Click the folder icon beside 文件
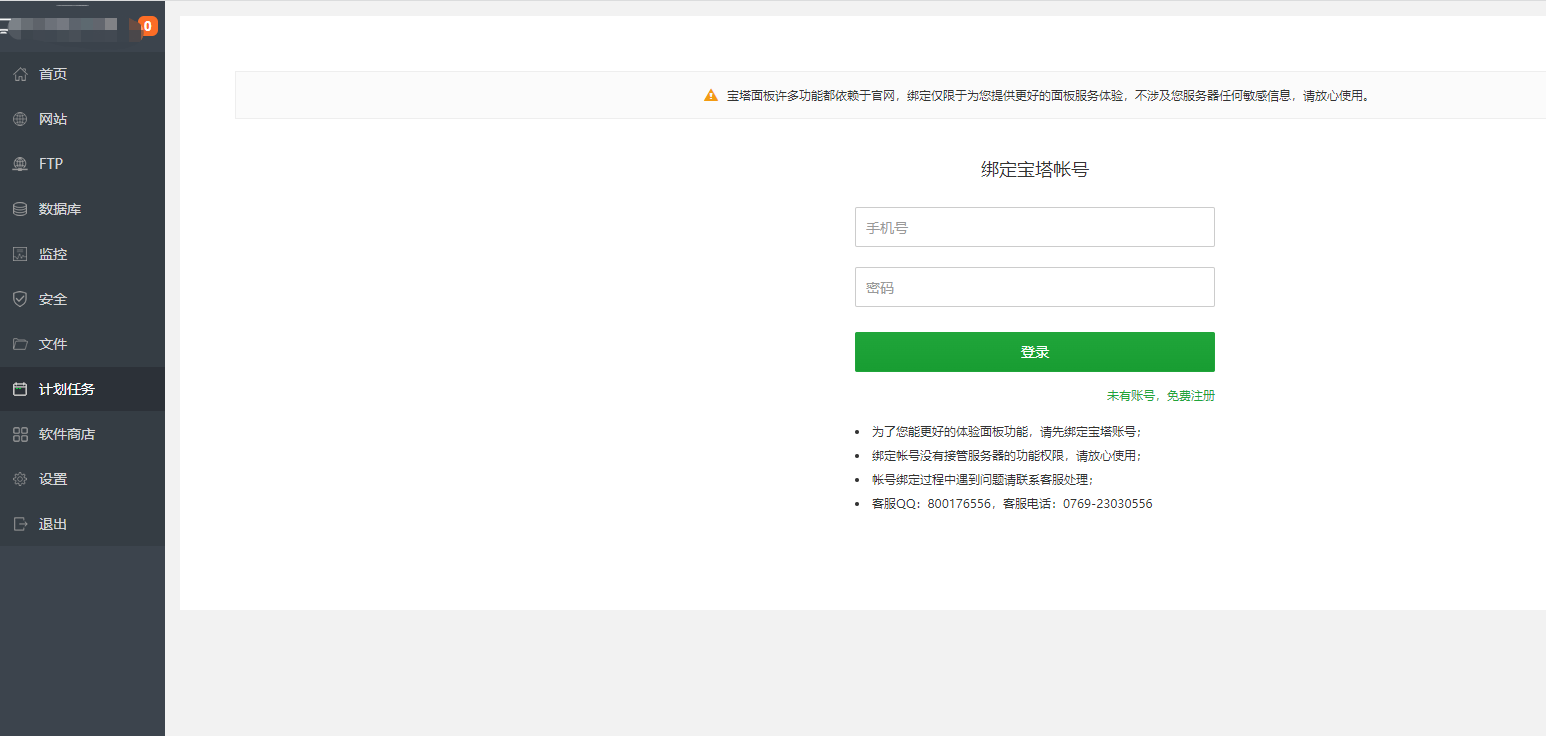Viewport: 1546px width, 736px height. [x=20, y=344]
